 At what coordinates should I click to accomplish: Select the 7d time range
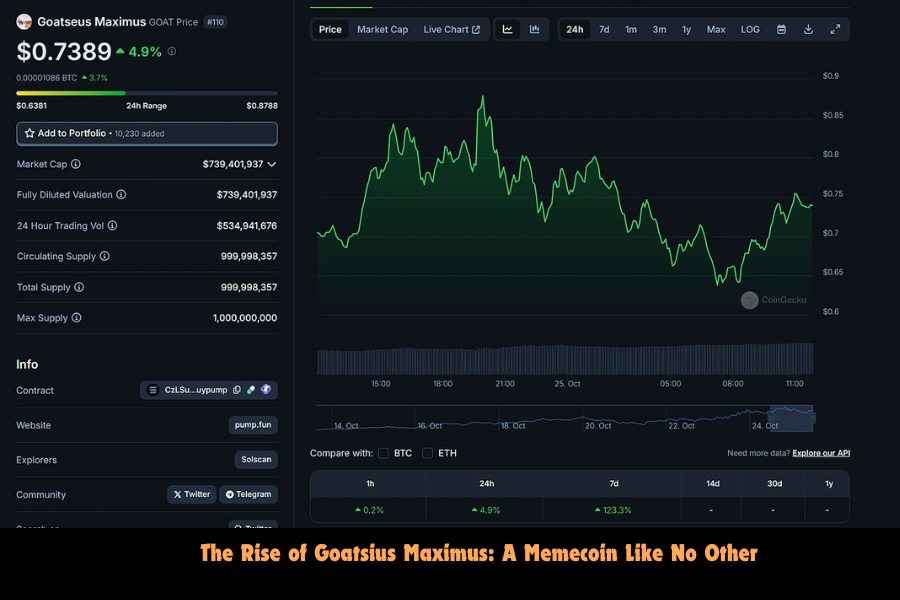click(604, 29)
